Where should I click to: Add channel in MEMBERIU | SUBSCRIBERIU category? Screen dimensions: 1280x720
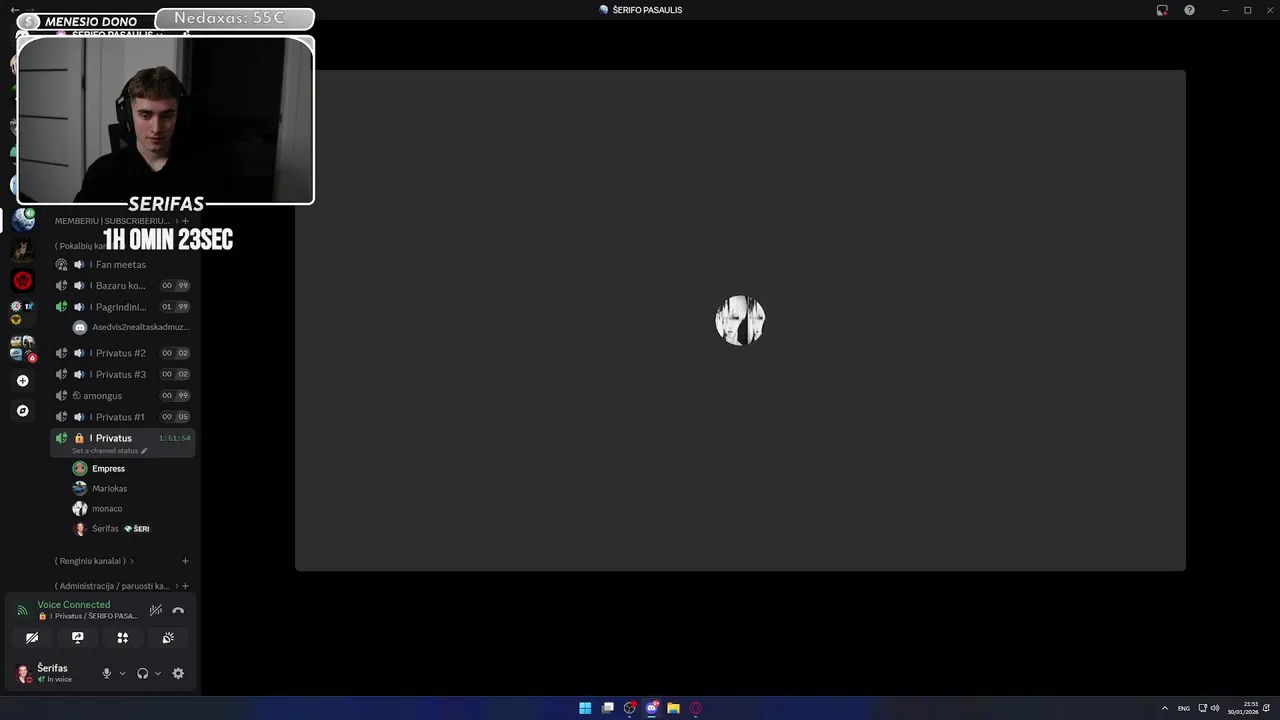point(185,220)
